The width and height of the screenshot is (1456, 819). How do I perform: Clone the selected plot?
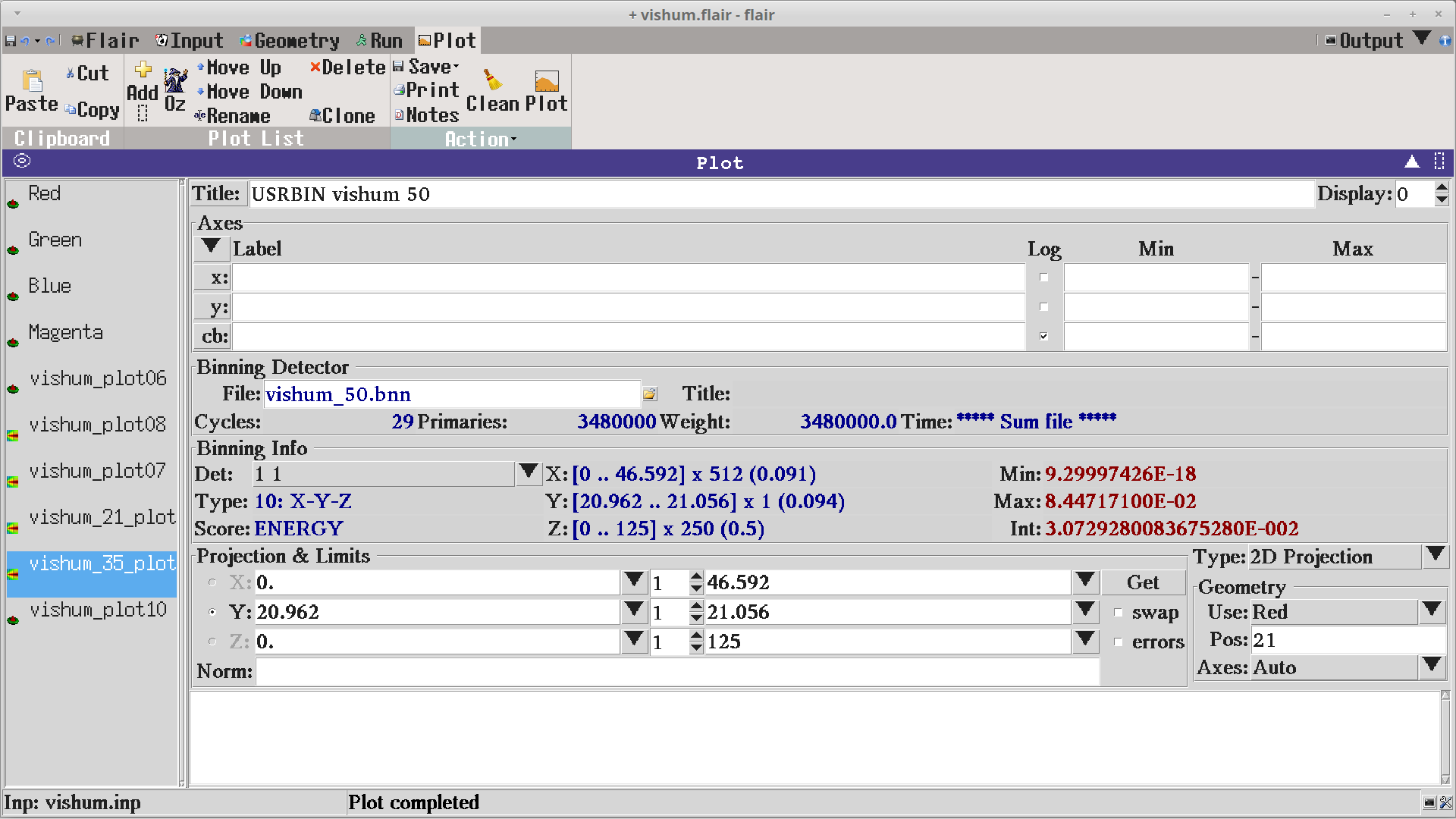(342, 116)
